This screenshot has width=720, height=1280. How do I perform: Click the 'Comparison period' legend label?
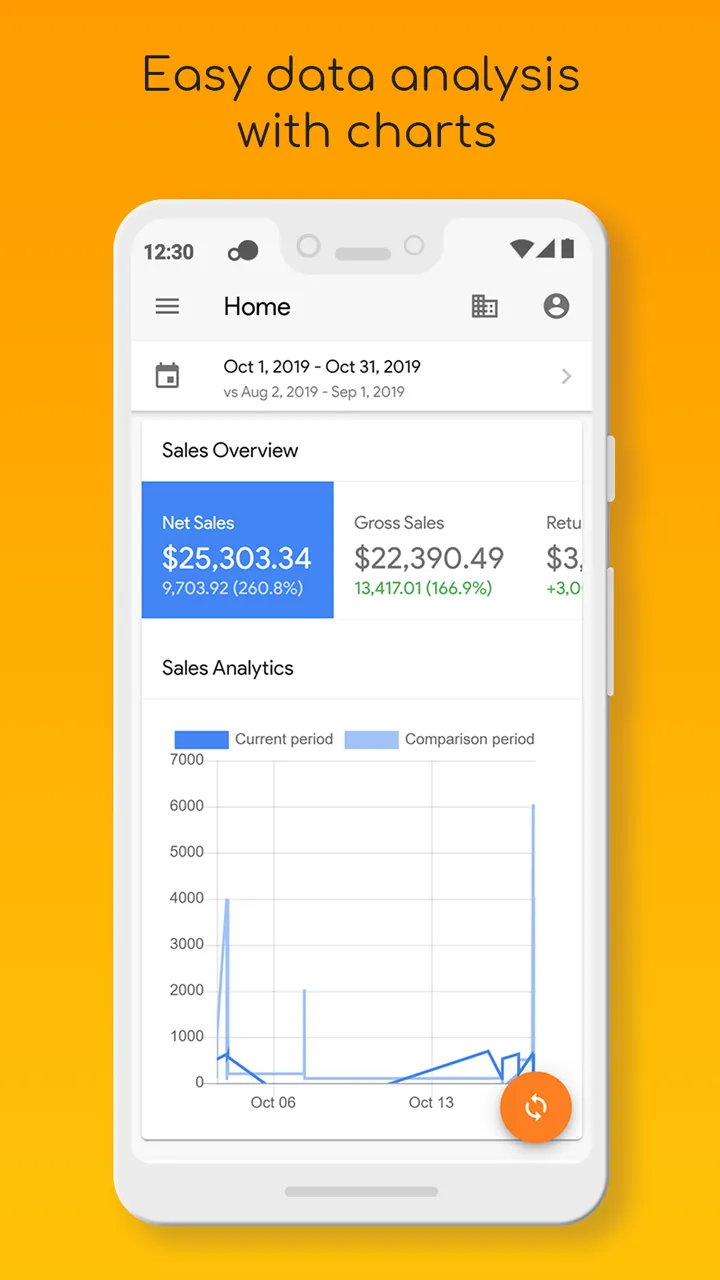point(470,739)
